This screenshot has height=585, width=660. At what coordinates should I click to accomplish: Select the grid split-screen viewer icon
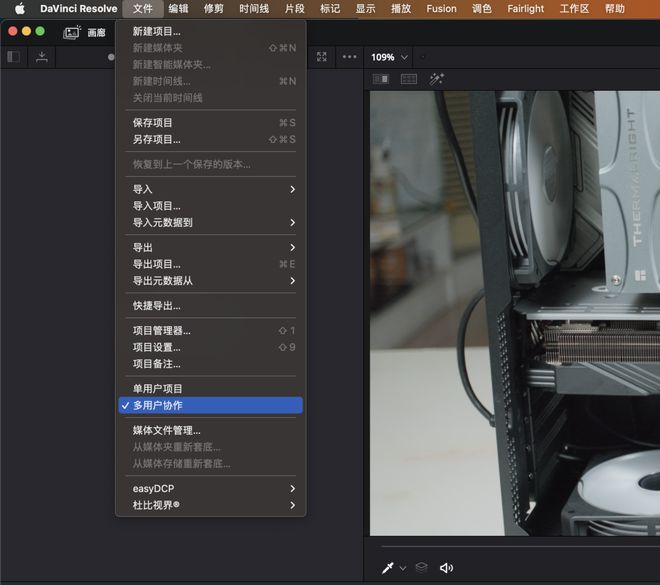(409, 79)
